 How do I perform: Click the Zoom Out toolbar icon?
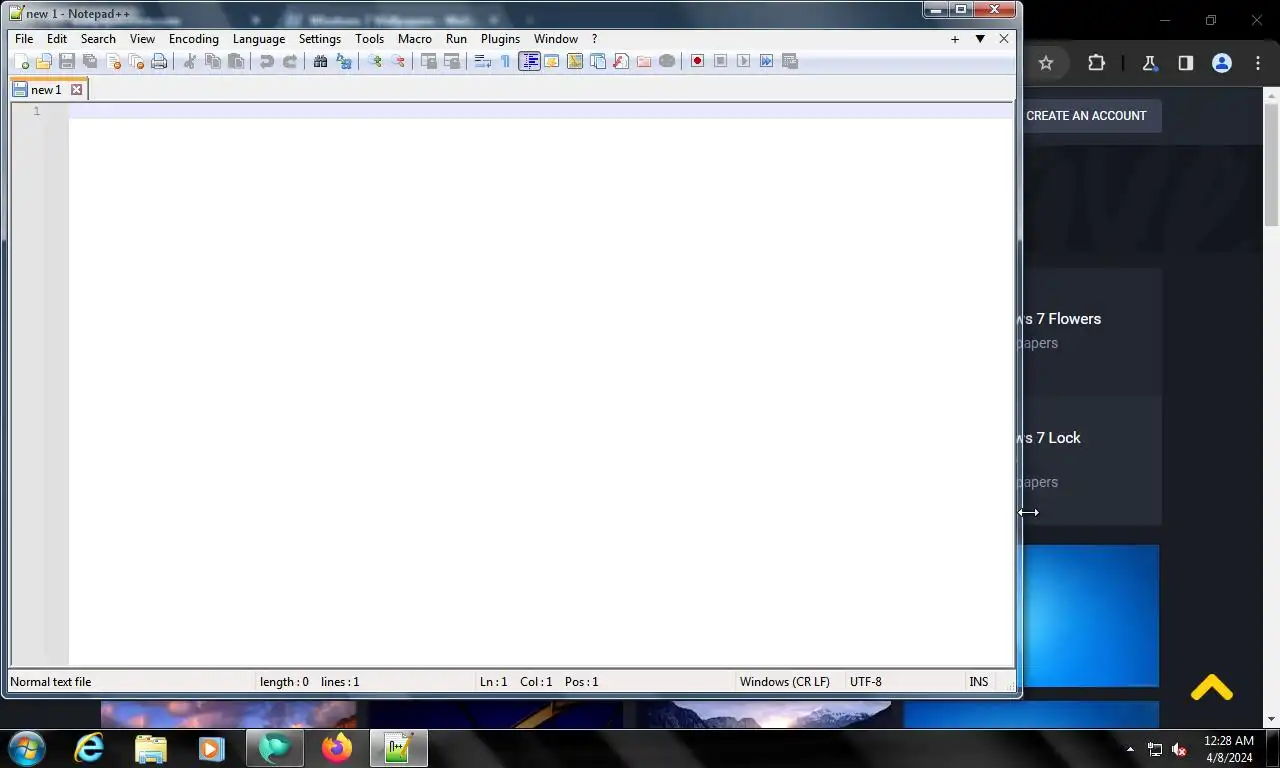click(398, 61)
